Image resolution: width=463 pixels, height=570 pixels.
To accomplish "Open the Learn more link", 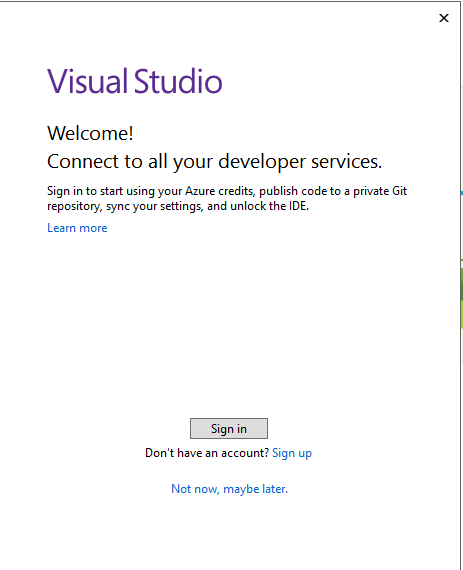I will pyautogui.click(x=77, y=228).
